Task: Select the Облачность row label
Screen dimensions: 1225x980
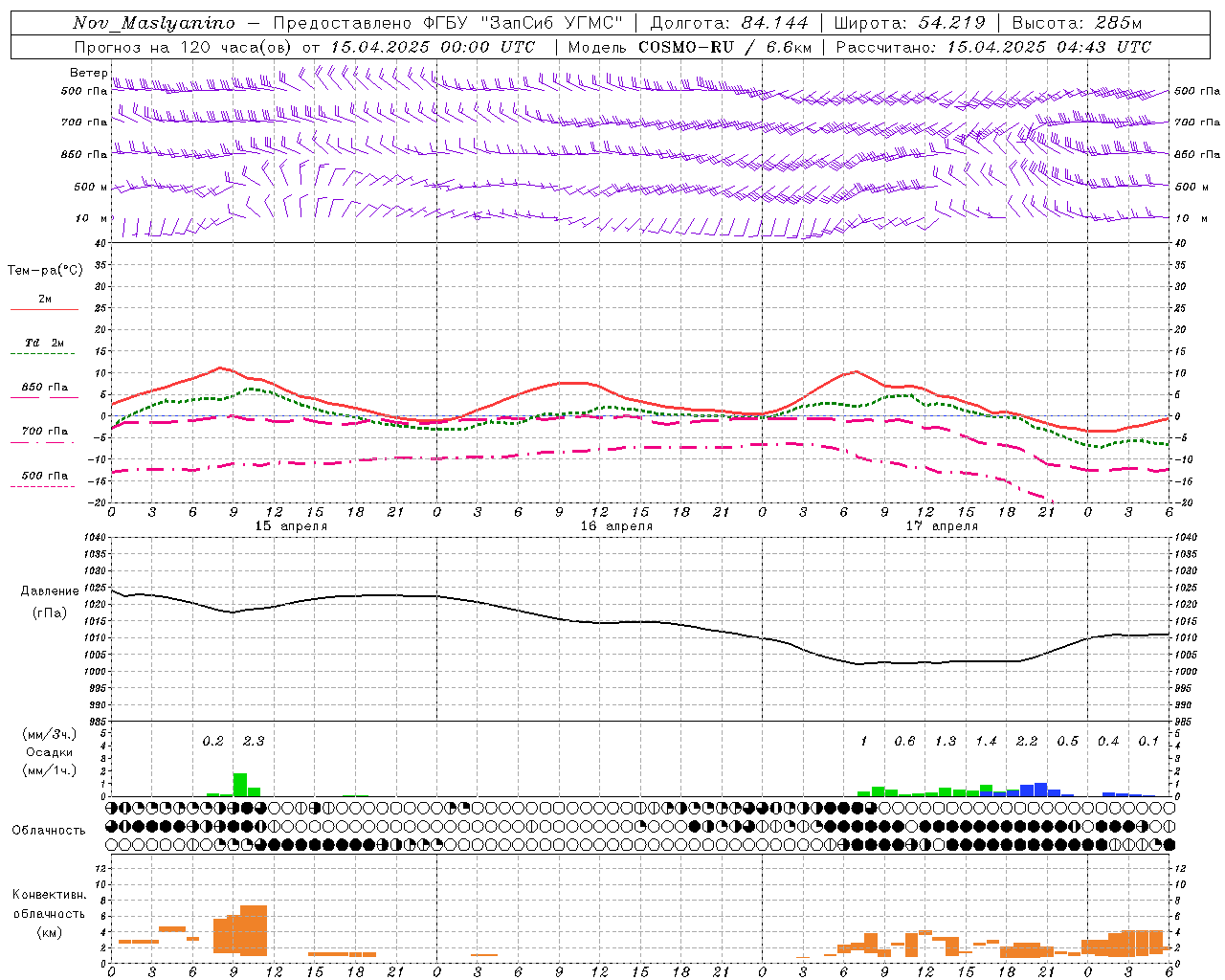Action: [49, 830]
